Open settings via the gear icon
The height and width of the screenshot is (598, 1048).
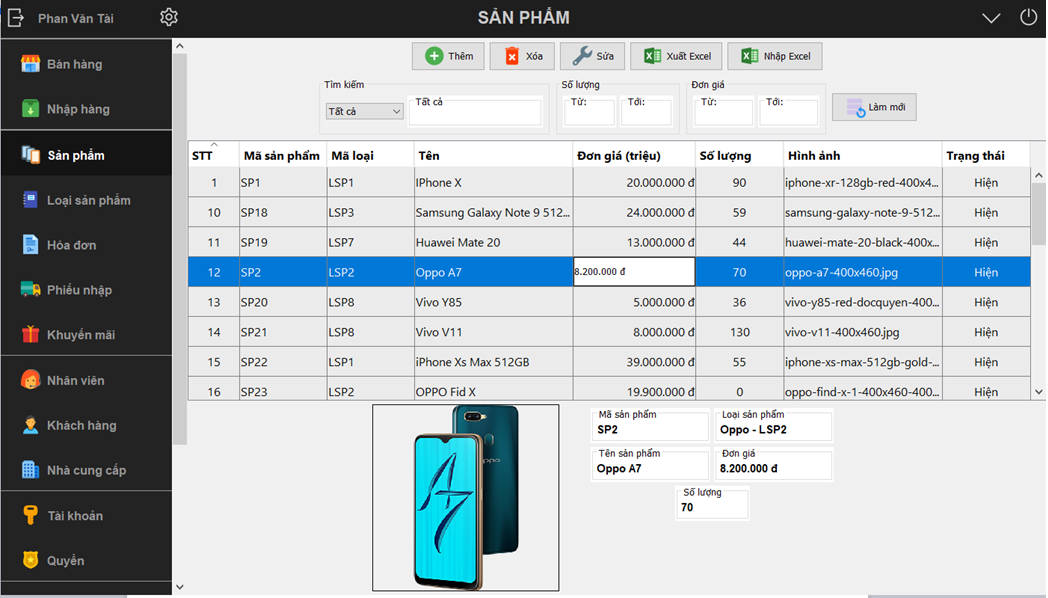[169, 17]
